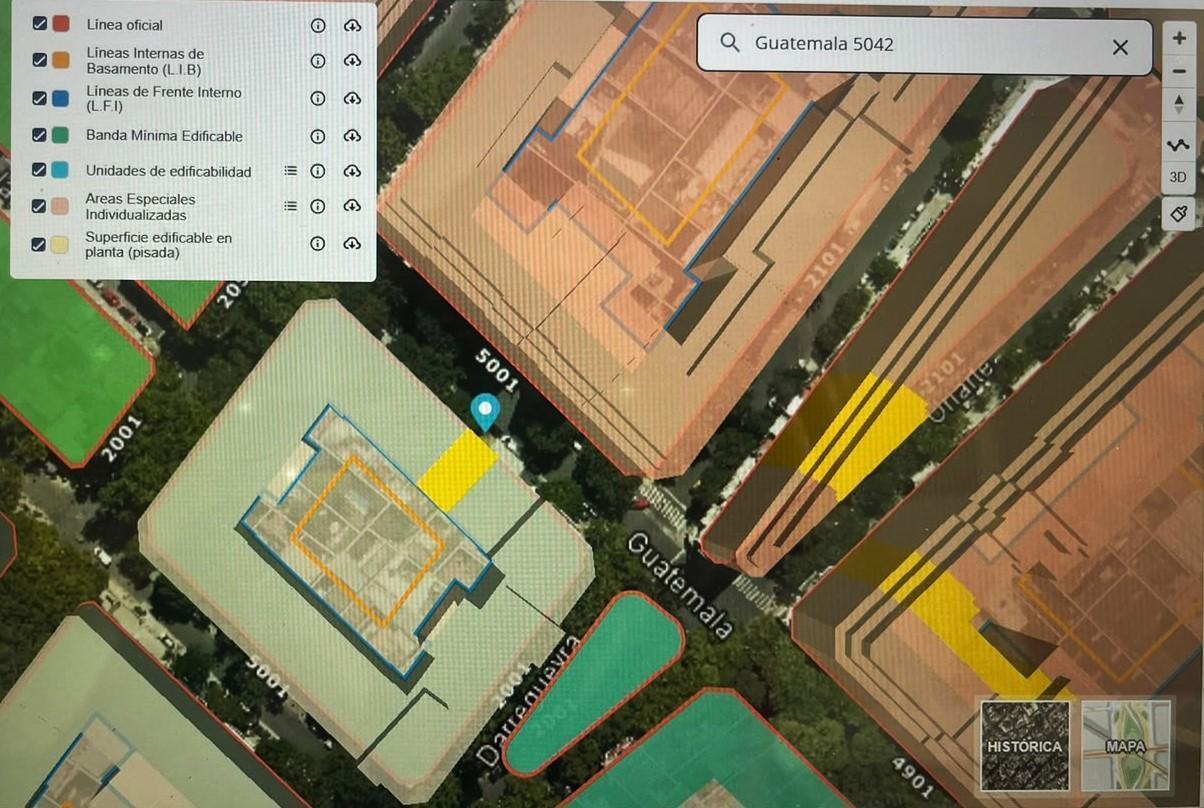Uncheck Superficie edificable en planta layer
Screen dimensions: 1204x808
coord(40,243)
